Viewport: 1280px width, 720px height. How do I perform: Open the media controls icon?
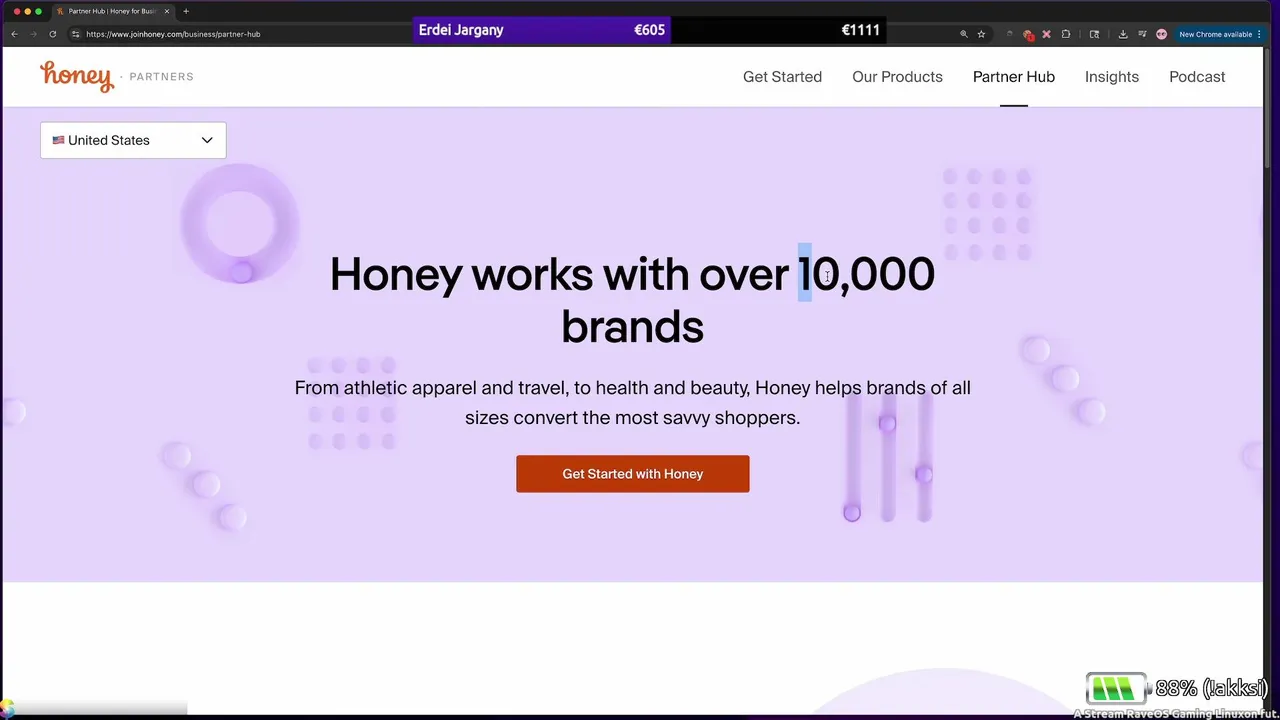(1142, 34)
